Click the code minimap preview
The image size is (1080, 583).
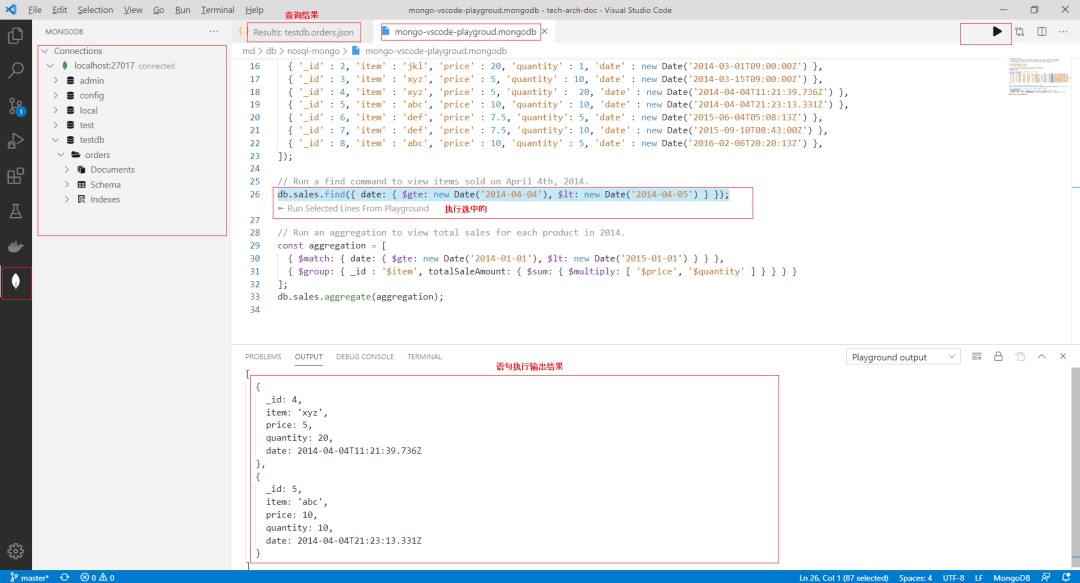(x=1036, y=78)
